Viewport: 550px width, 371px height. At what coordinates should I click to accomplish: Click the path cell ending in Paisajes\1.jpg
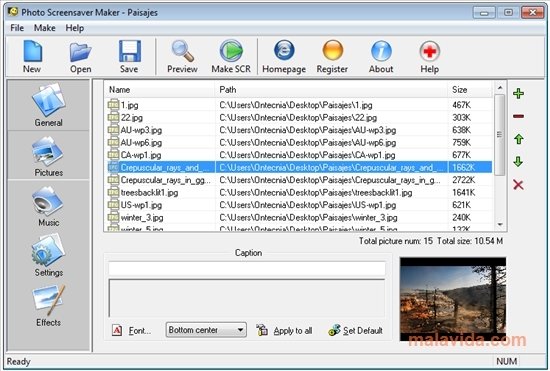(296, 105)
